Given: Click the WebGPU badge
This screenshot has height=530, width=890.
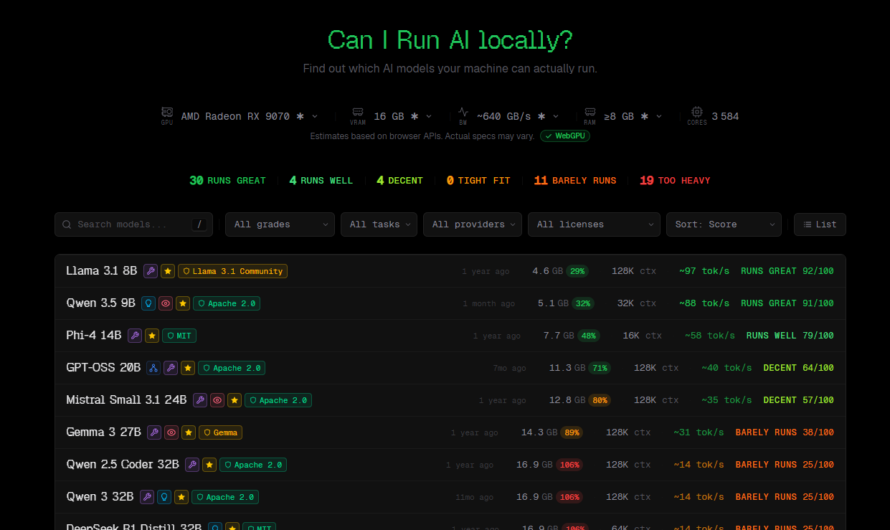Looking at the screenshot, I should pyautogui.click(x=565, y=136).
